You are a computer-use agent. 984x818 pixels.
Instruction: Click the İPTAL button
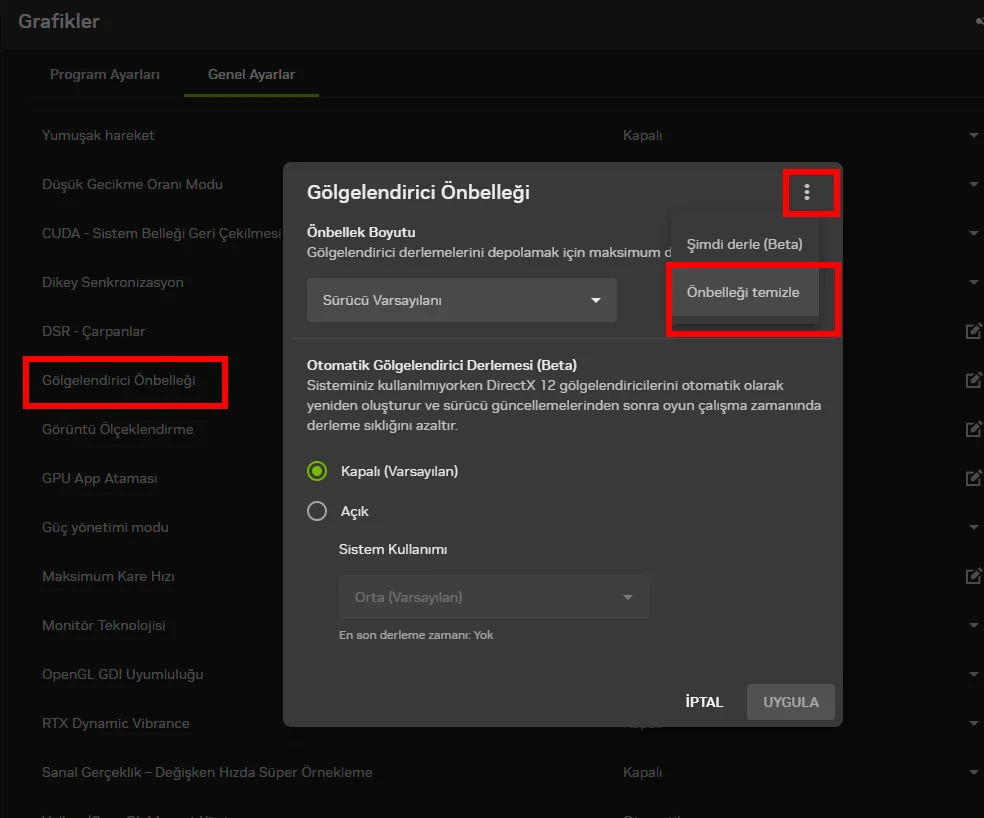coord(704,702)
